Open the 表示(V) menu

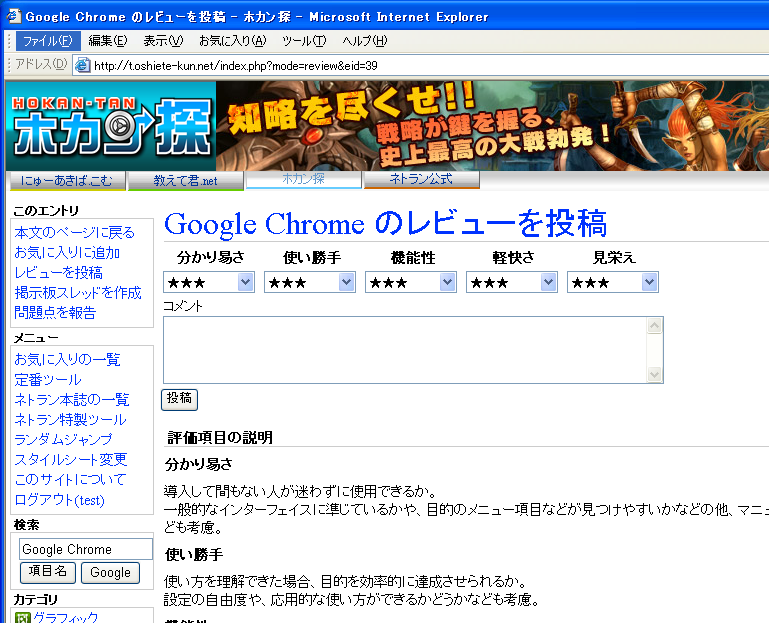point(163,41)
